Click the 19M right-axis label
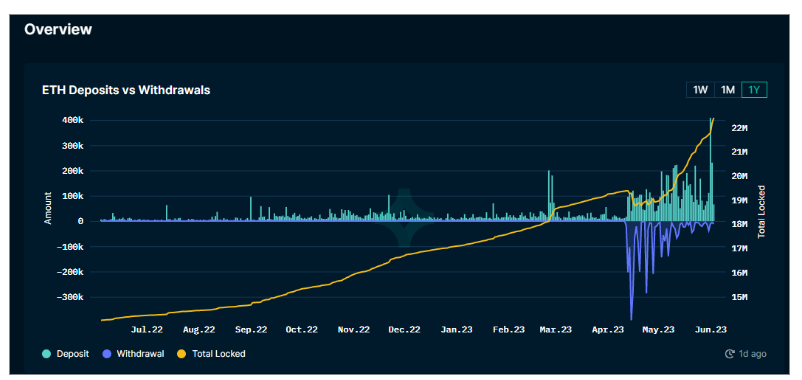802x380 pixels. click(x=740, y=200)
